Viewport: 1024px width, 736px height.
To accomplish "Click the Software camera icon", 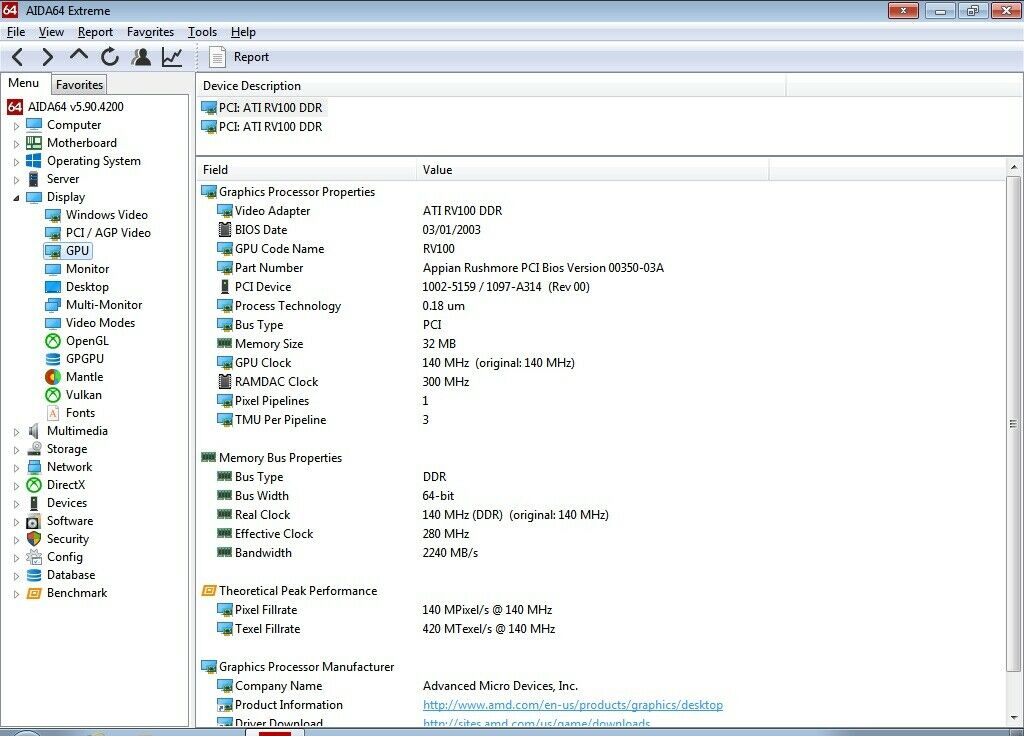I will [x=34, y=521].
